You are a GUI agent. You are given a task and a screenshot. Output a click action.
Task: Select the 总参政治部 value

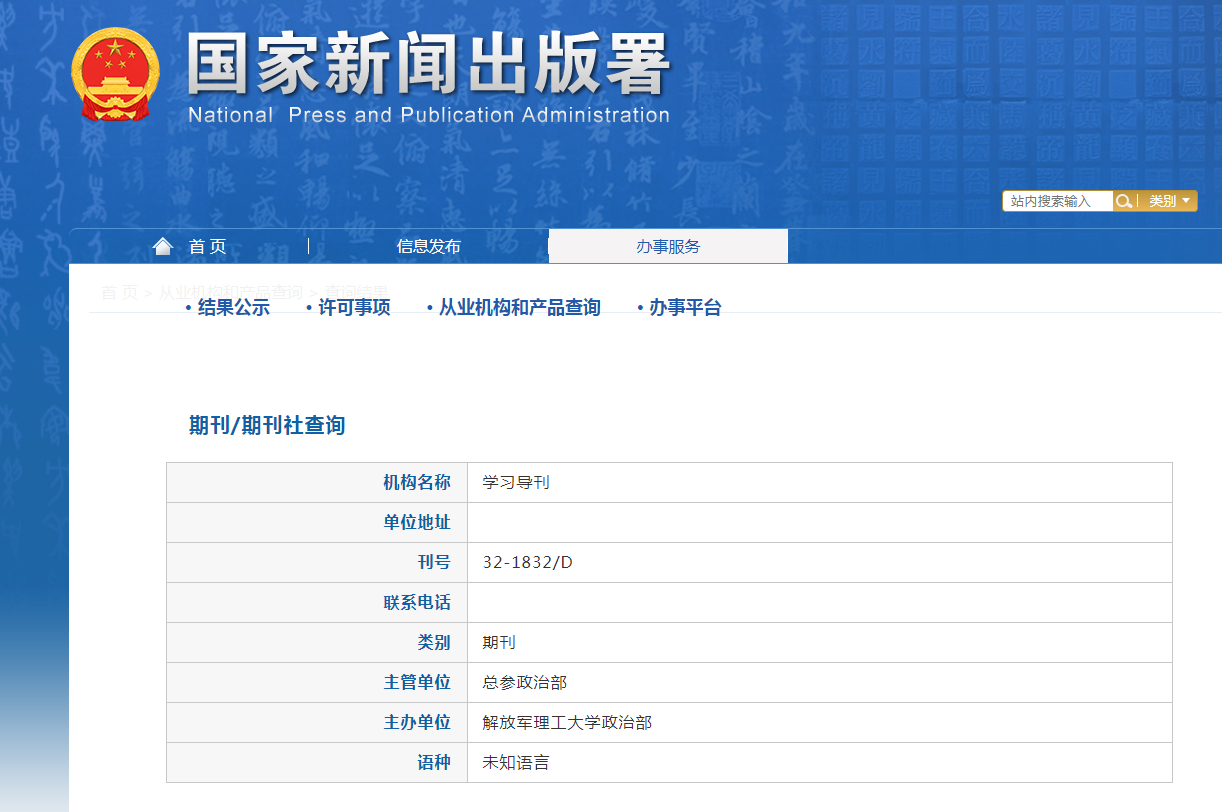[524, 683]
